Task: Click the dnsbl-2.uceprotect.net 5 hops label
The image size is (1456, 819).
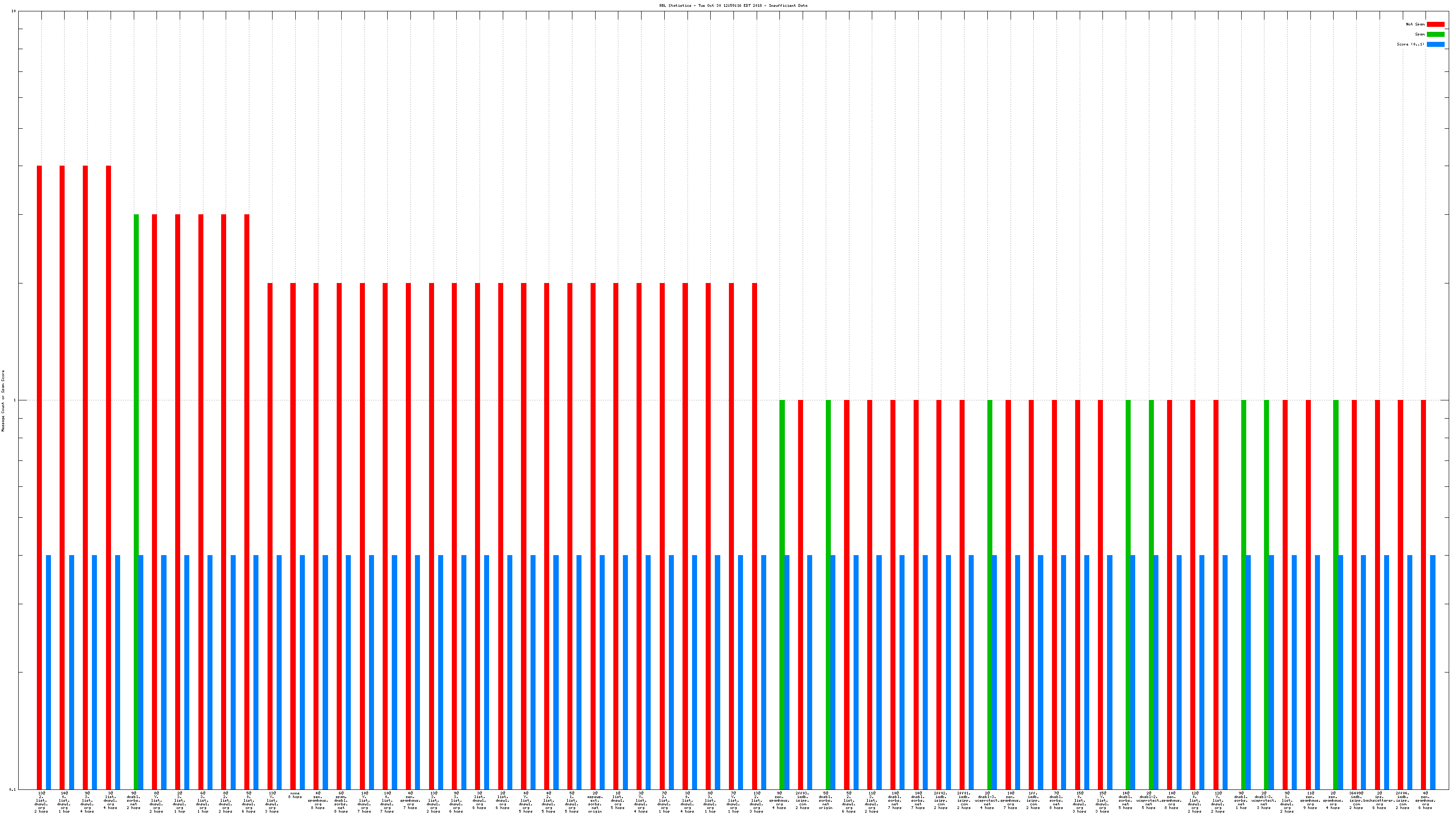Action: click(x=1149, y=800)
